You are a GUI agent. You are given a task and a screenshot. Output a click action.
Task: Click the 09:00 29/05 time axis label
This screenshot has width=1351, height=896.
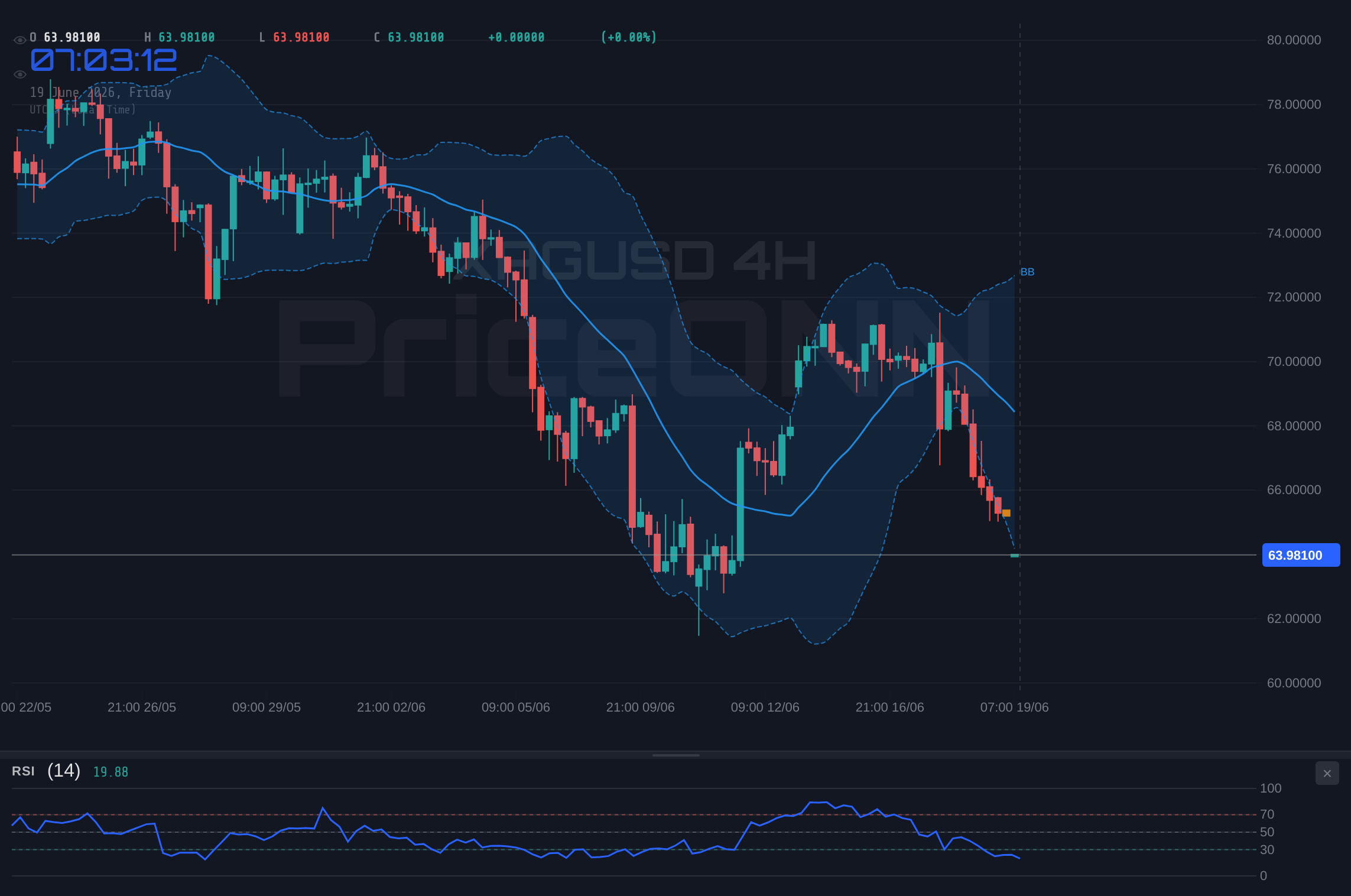click(267, 707)
